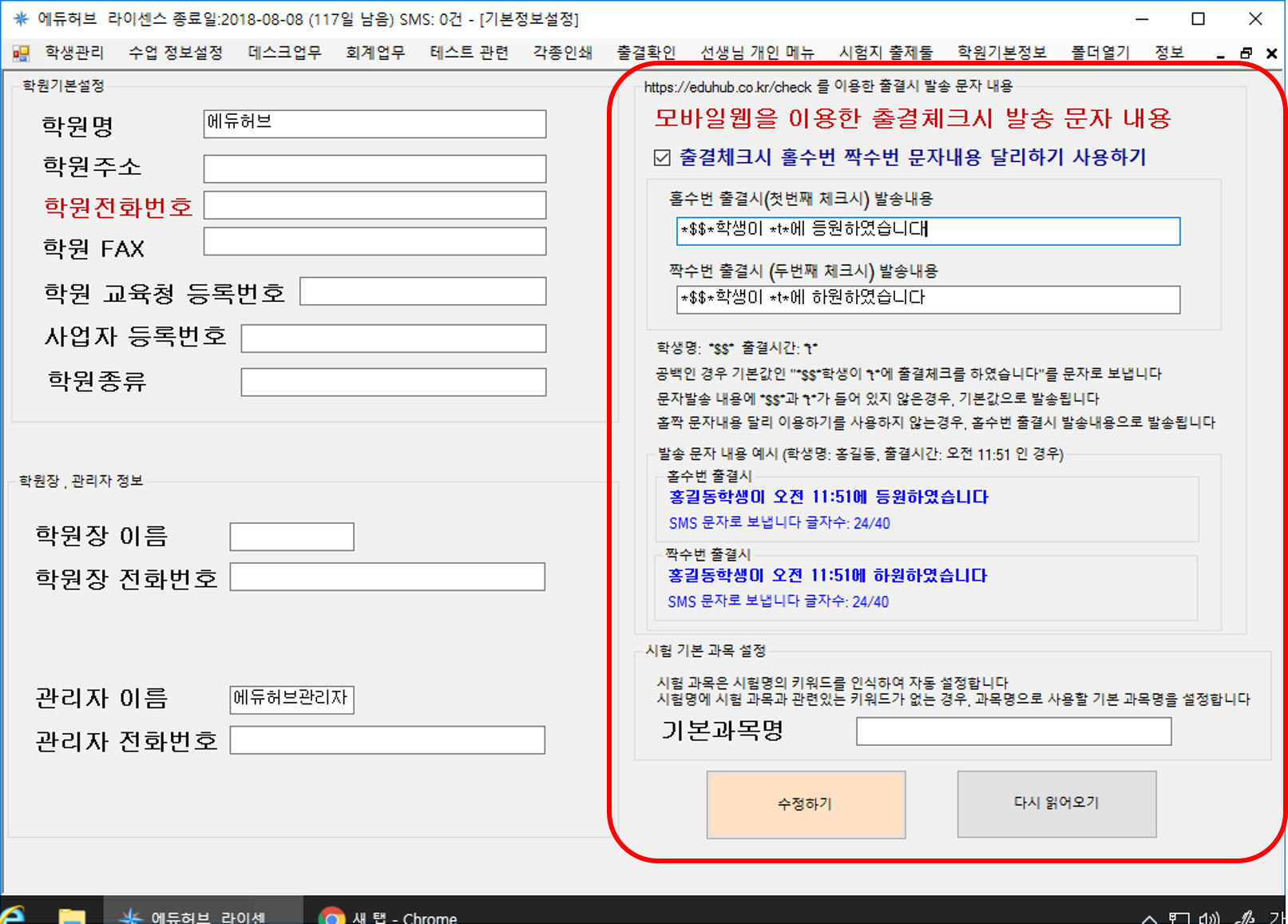Click the 학원주소 input field
The image size is (1288, 924).
coord(375,169)
